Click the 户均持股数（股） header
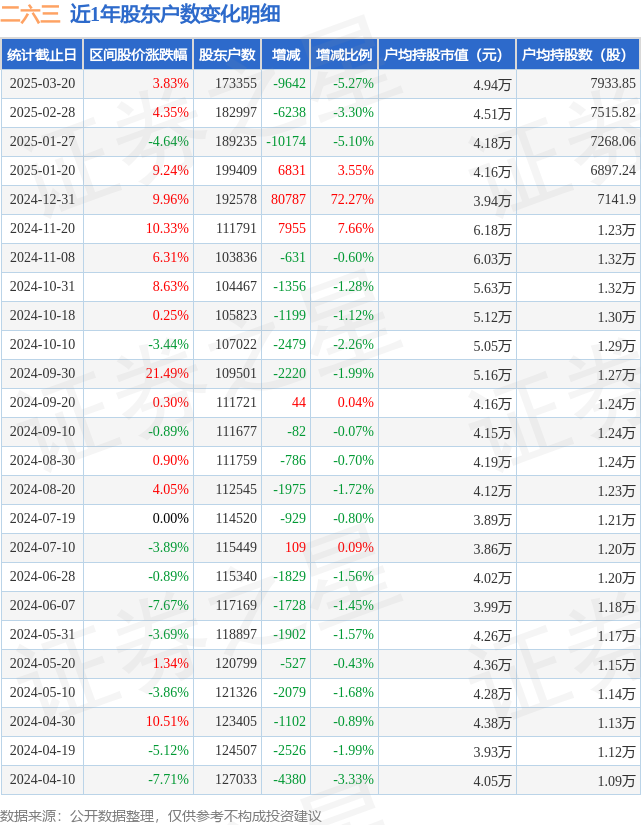 coord(578,55)
